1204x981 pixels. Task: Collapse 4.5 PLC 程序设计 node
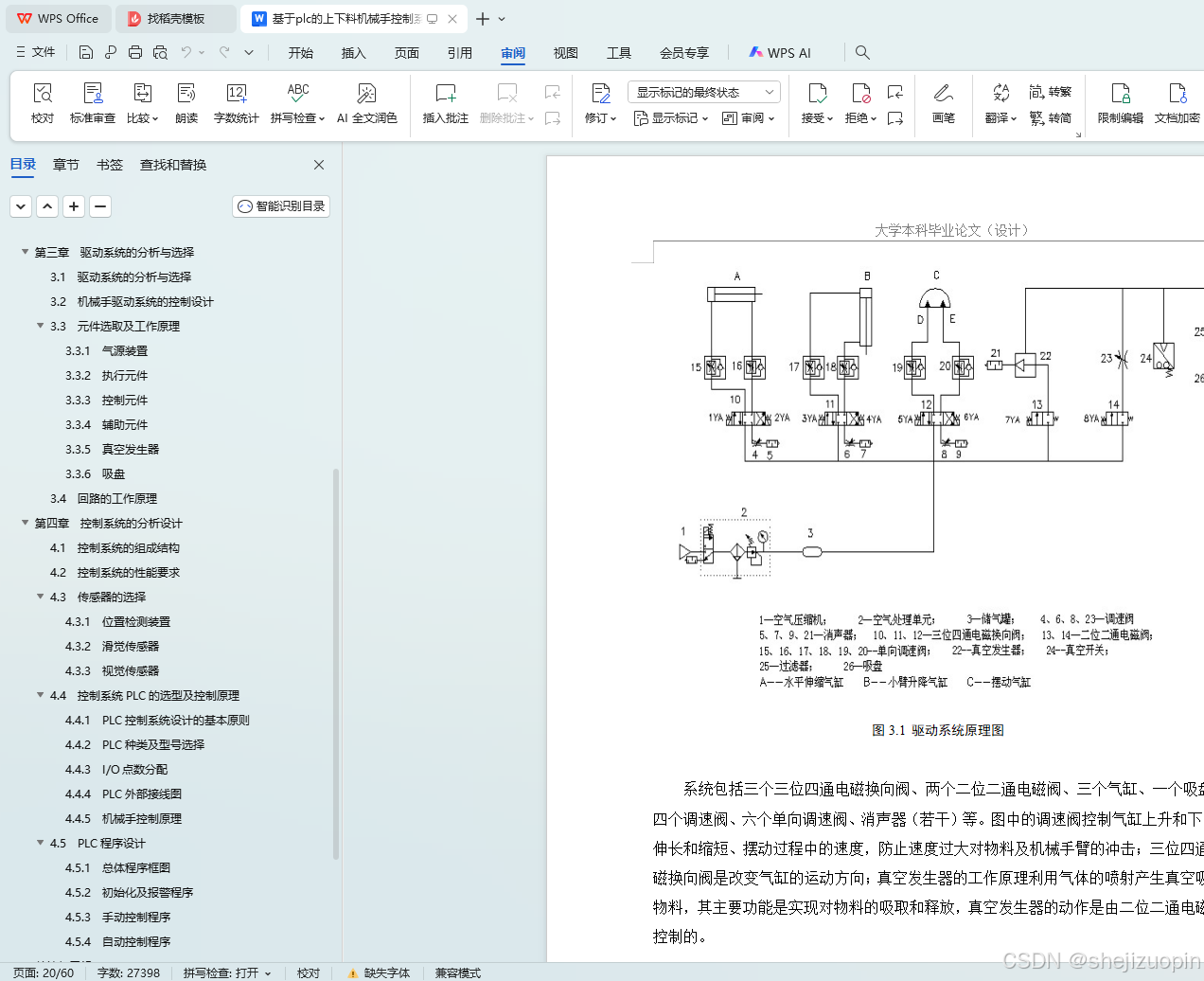click(x=40, y=843)
